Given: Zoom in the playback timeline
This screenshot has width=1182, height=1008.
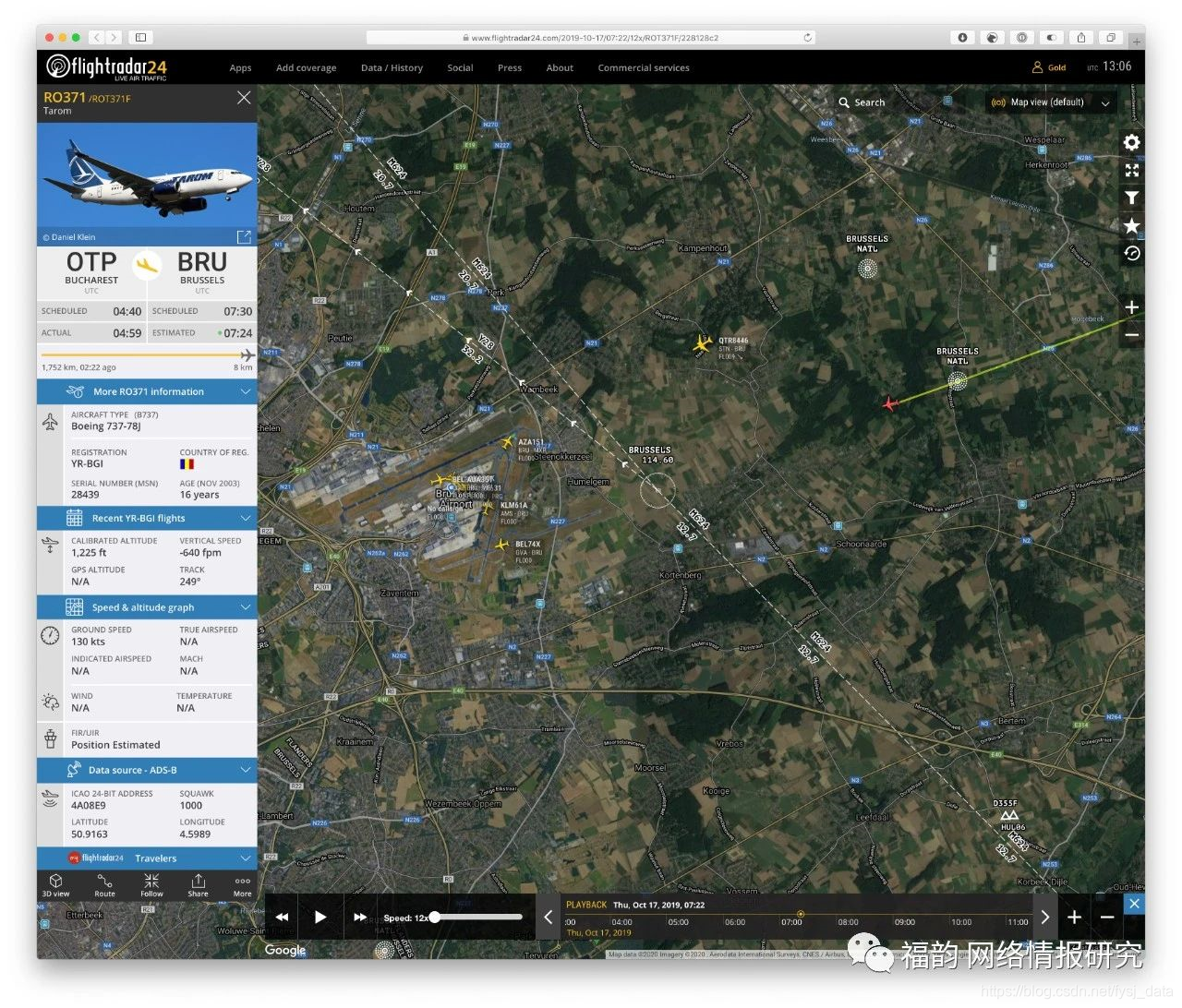Looking at the screenshot, I should tap(1074, 917).
